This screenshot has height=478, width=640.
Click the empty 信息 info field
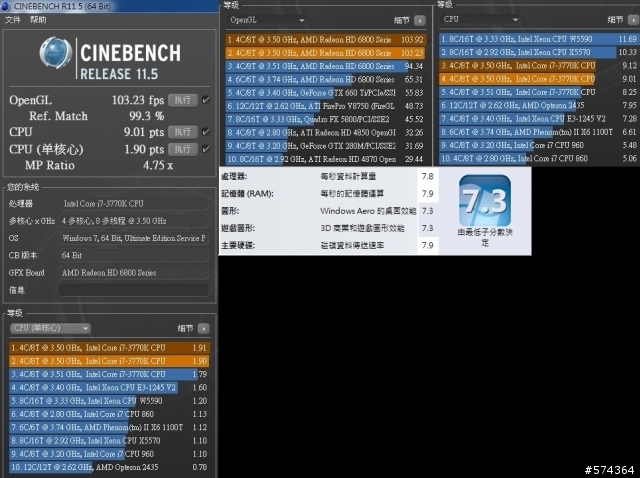(x=134, y=290)
